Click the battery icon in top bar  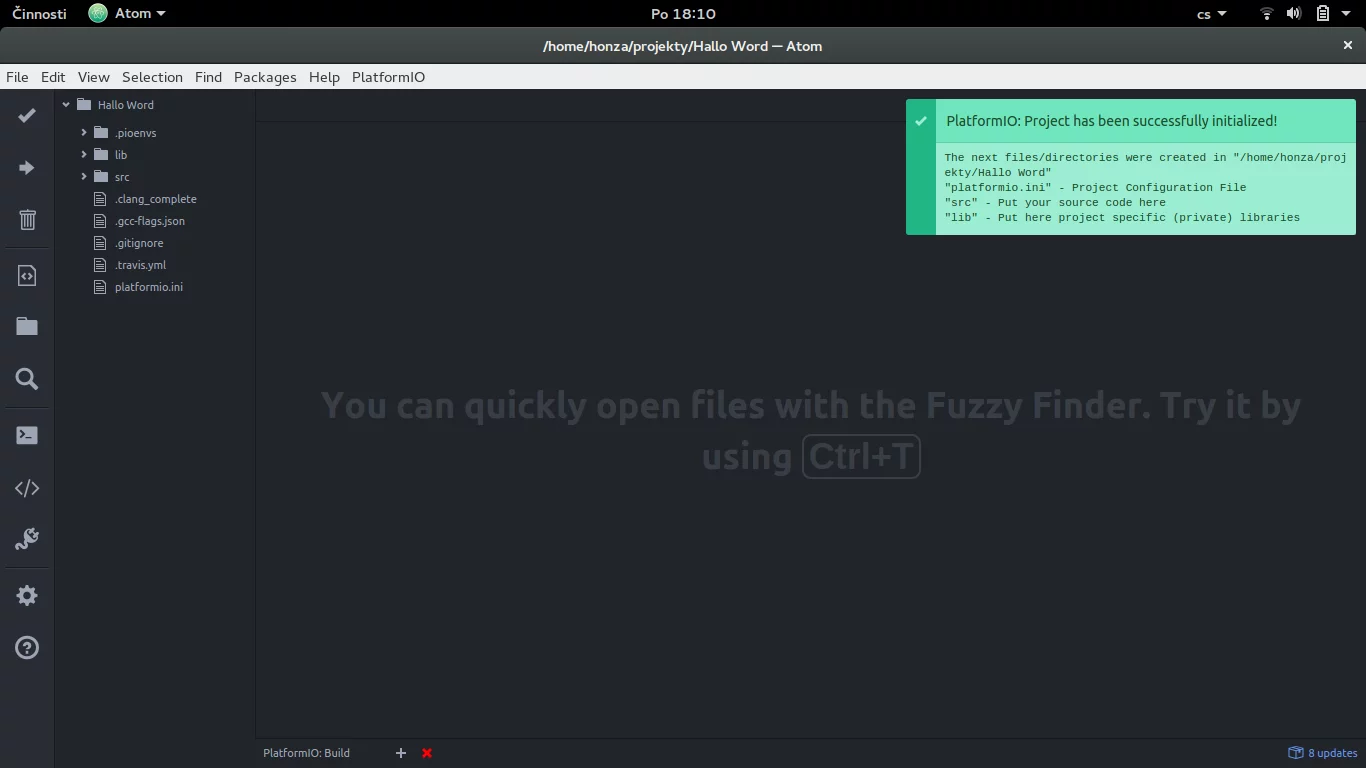(x=1322, y=14)
